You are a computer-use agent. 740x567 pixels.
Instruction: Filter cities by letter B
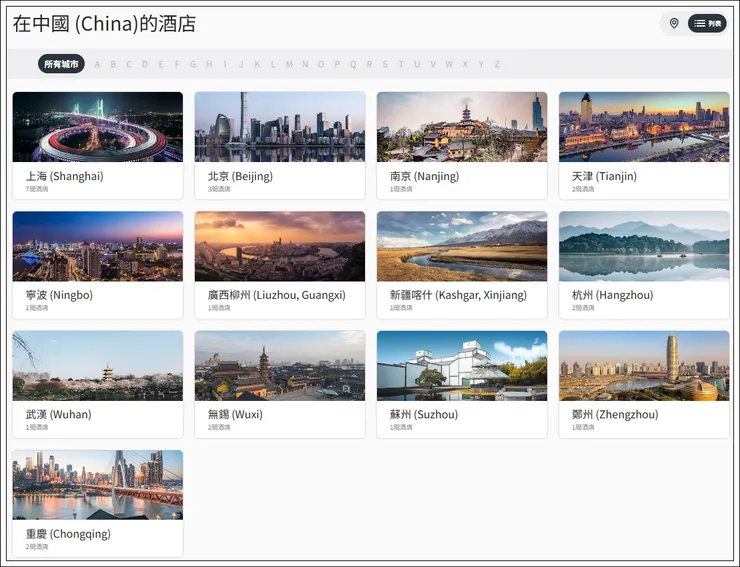(x=113, y=64)
